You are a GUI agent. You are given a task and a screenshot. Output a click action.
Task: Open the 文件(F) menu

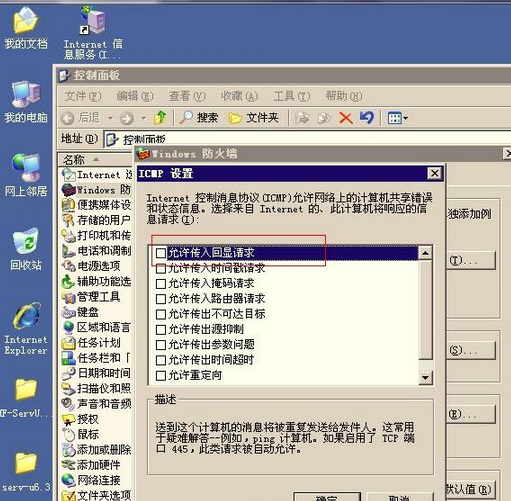point(83,96)
